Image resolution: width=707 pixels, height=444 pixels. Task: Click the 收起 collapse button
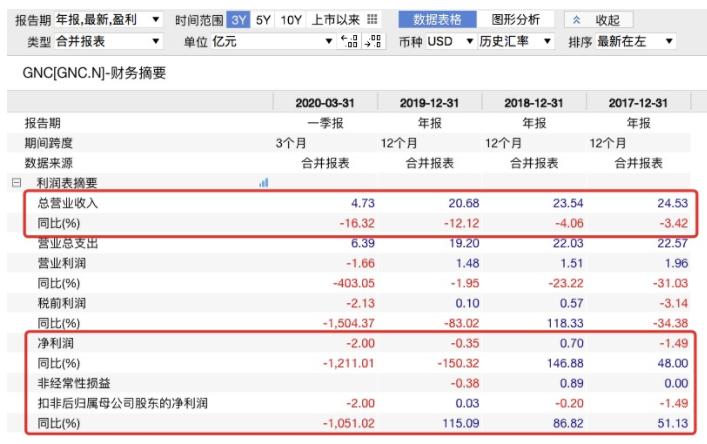[599, 20]
